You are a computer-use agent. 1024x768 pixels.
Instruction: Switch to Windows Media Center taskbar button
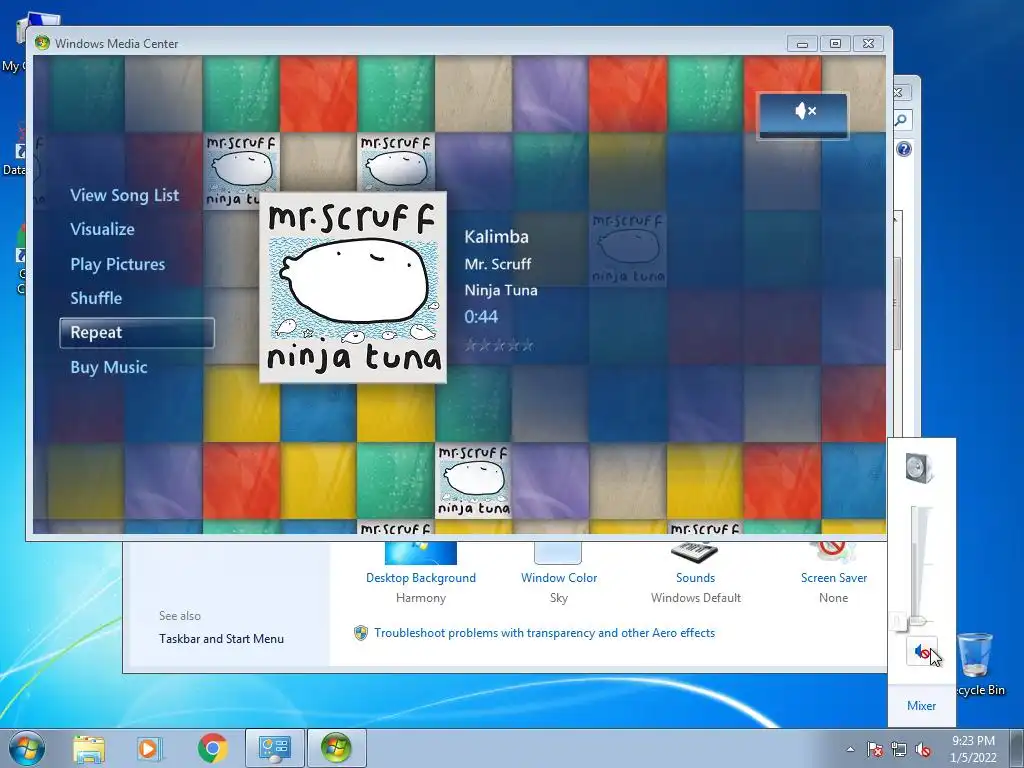click(x=336, y=748)
